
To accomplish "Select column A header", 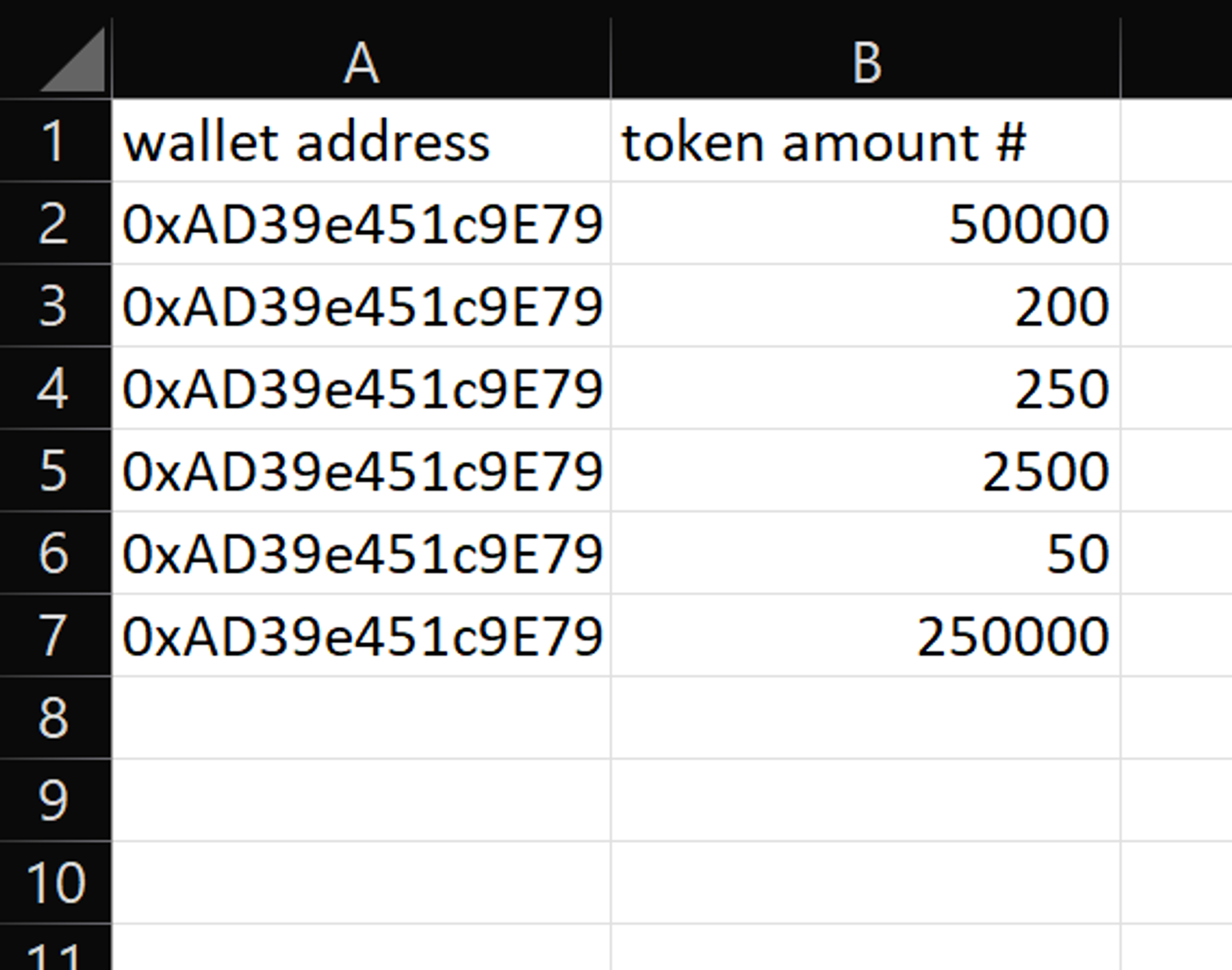I will point(361,62).
